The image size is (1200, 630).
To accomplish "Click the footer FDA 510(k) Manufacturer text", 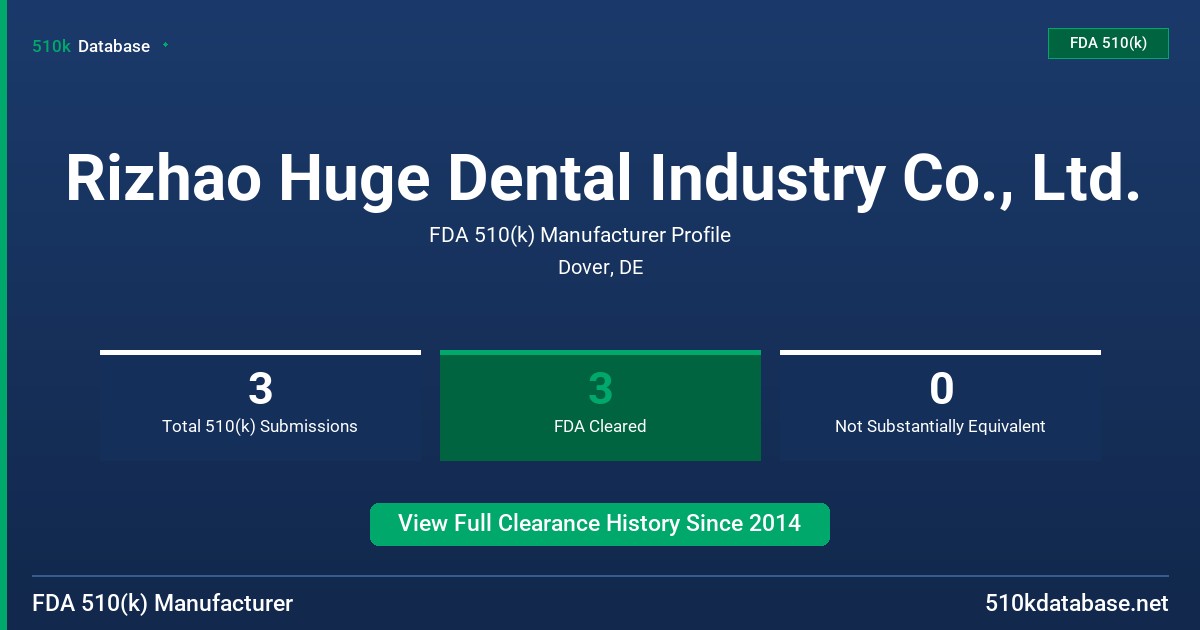I will 163,604.
